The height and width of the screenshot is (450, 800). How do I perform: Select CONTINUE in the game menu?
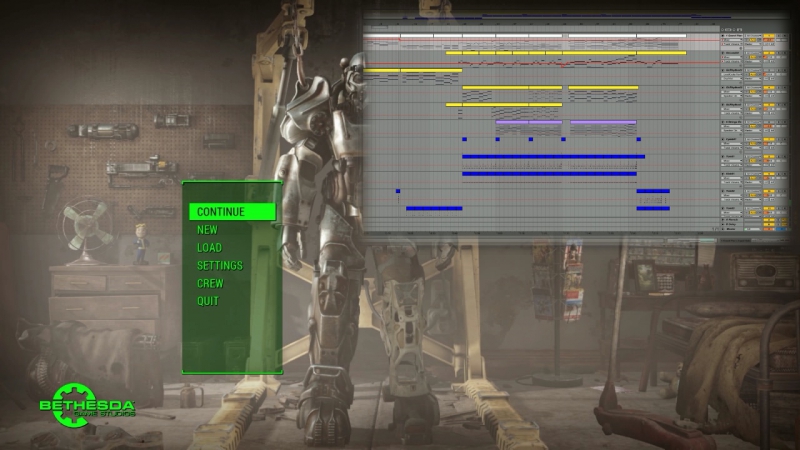pyautogui.click(x=232, y=212)
